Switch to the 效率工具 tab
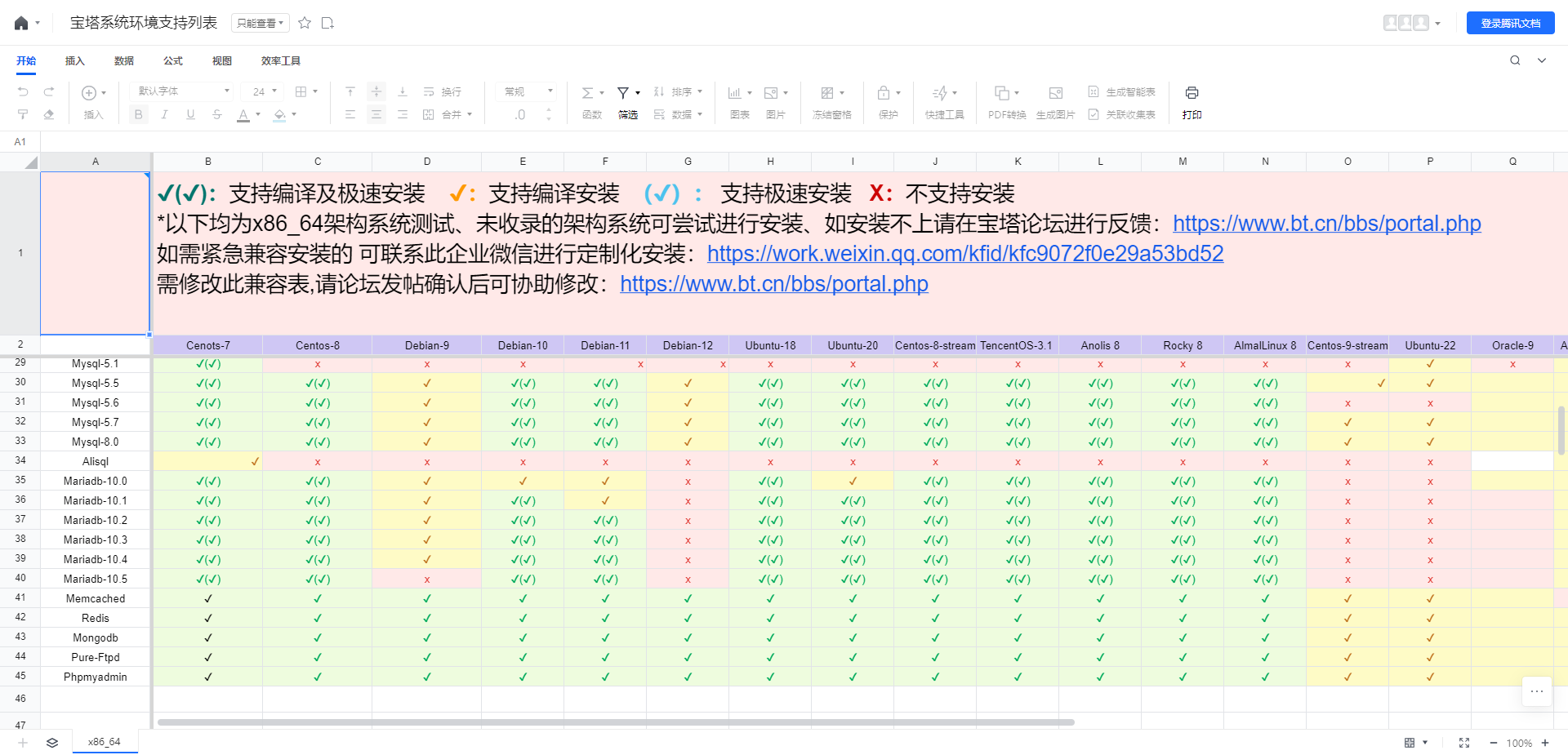Screen dimensions: 1568x755 pos(281,60)
